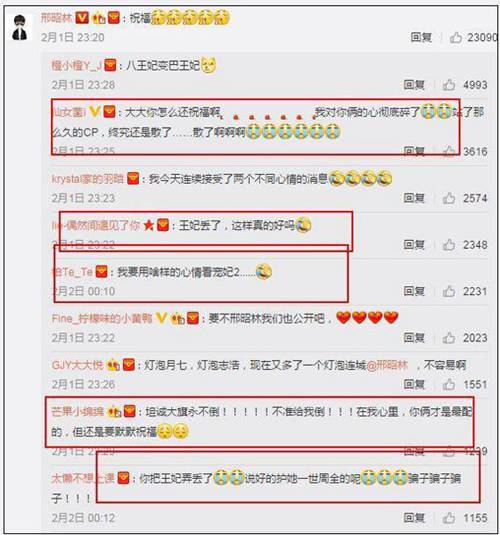
Task: Open profile of user Fine_柠檬味的小黄鸭
Action: (102, 319)
